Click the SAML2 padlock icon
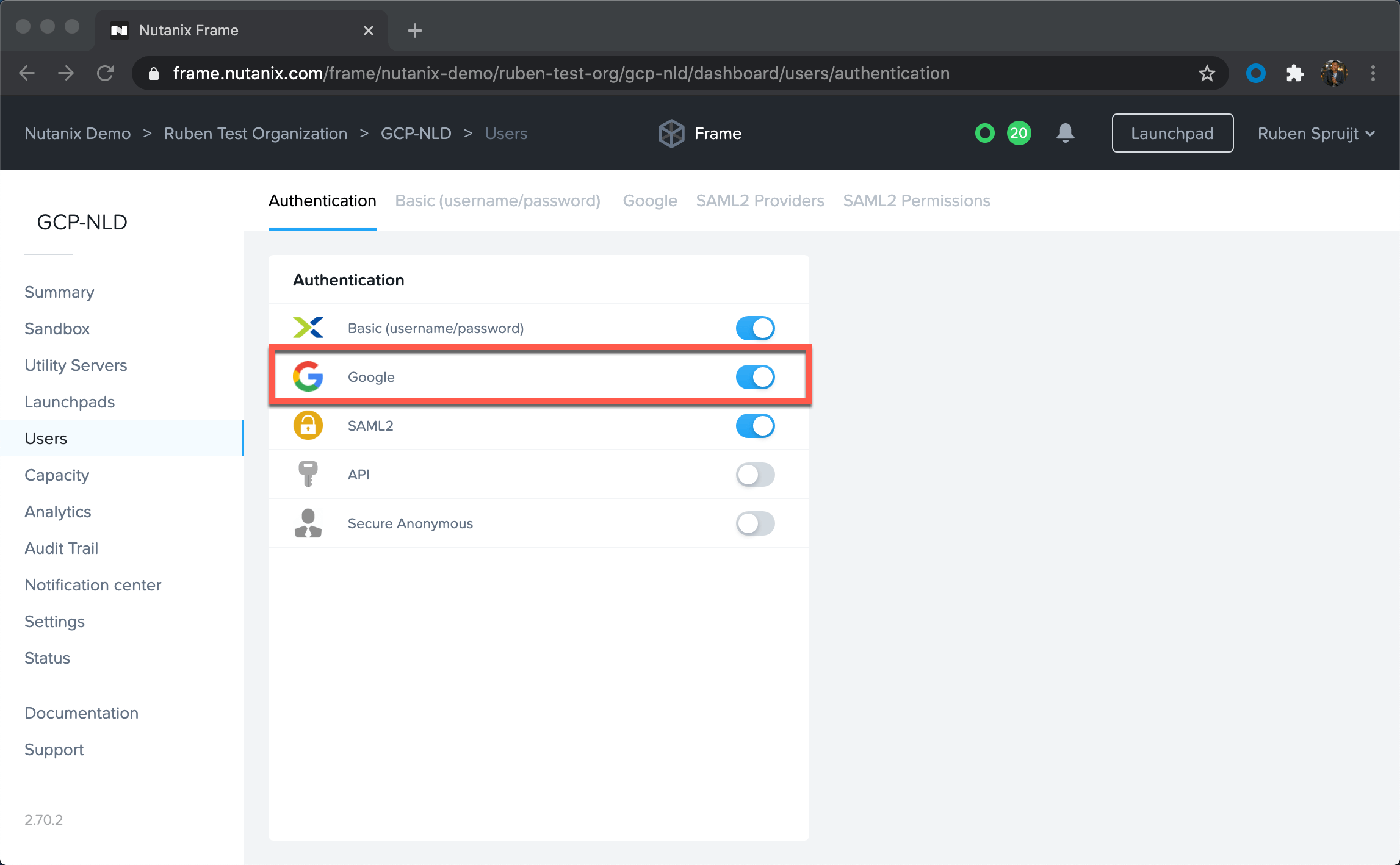Viewport: 1400px width, 865px height. tap(308, 425)
